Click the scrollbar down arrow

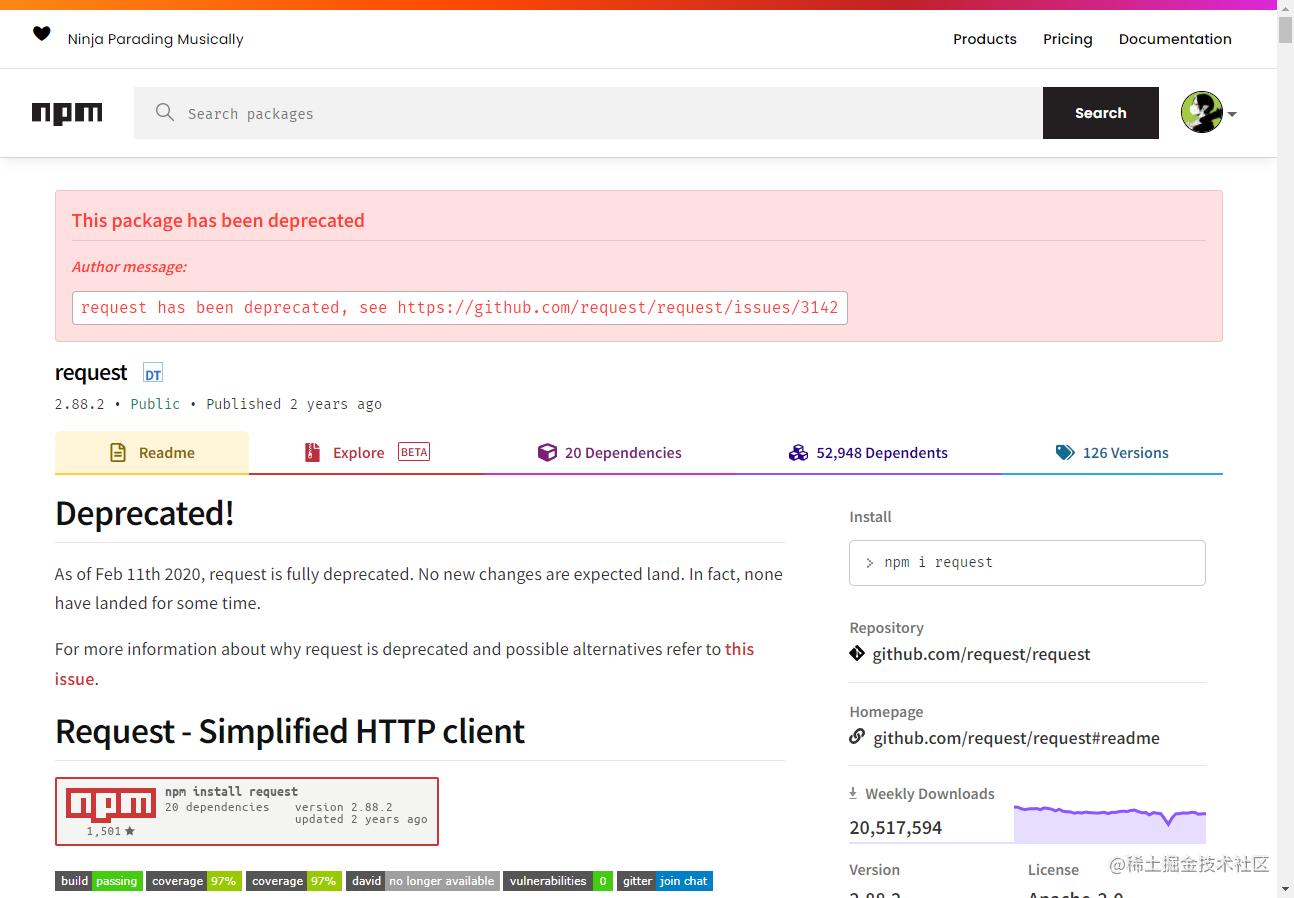point(1285,889)
